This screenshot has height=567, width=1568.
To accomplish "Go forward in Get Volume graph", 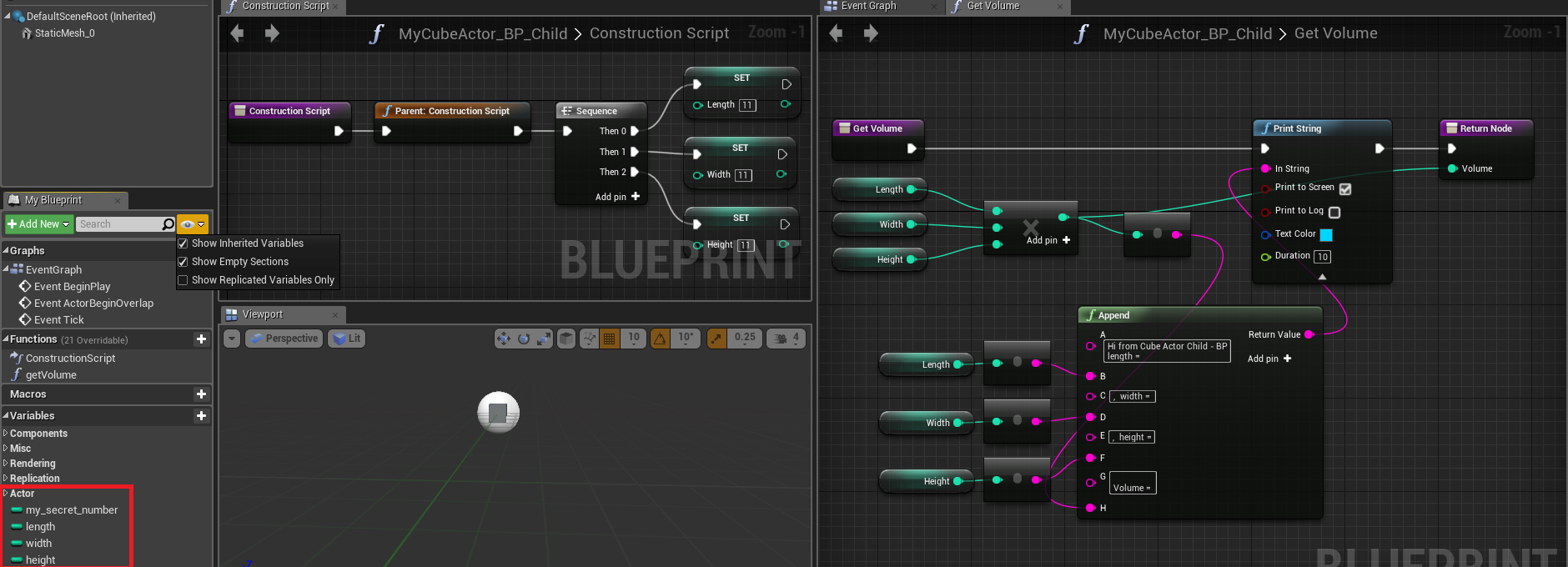I will pyautogui.click(x=871, y=33).
